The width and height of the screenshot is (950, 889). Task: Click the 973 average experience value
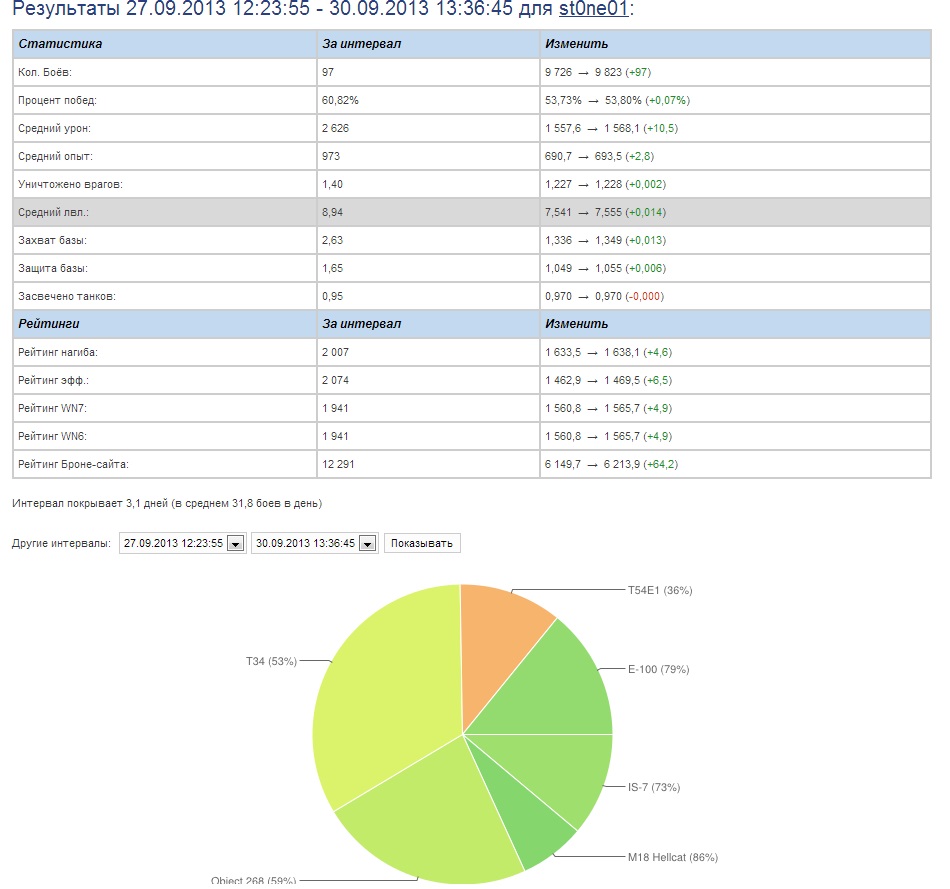[x=331, y=156]
